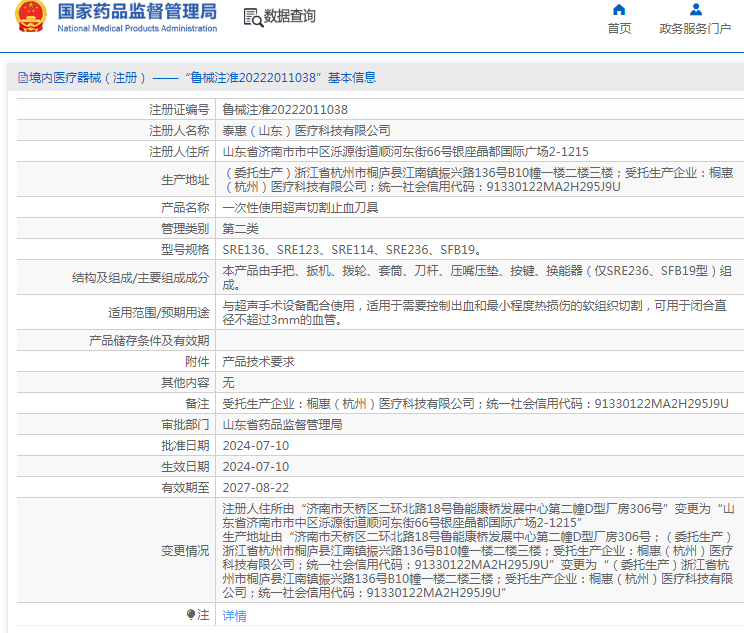Click the 备注 remark value
This screenshot has height=633, width=744.
[x=475, y=403]
